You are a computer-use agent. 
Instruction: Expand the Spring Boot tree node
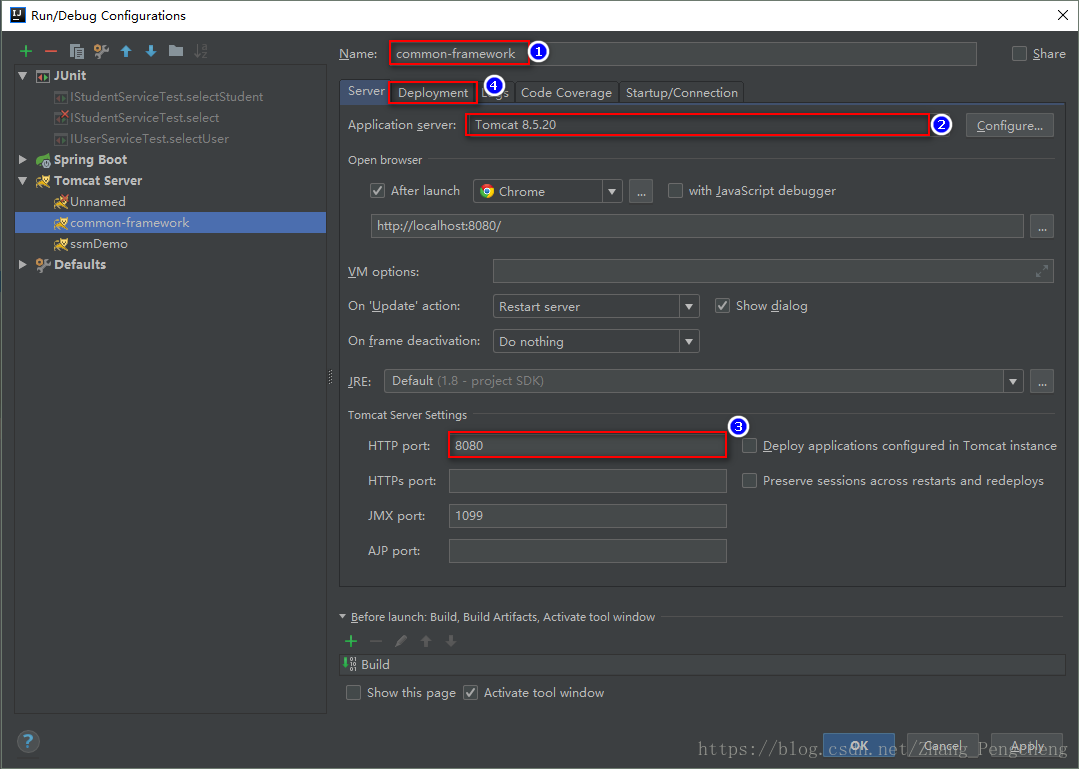click(x=23, y=160)
